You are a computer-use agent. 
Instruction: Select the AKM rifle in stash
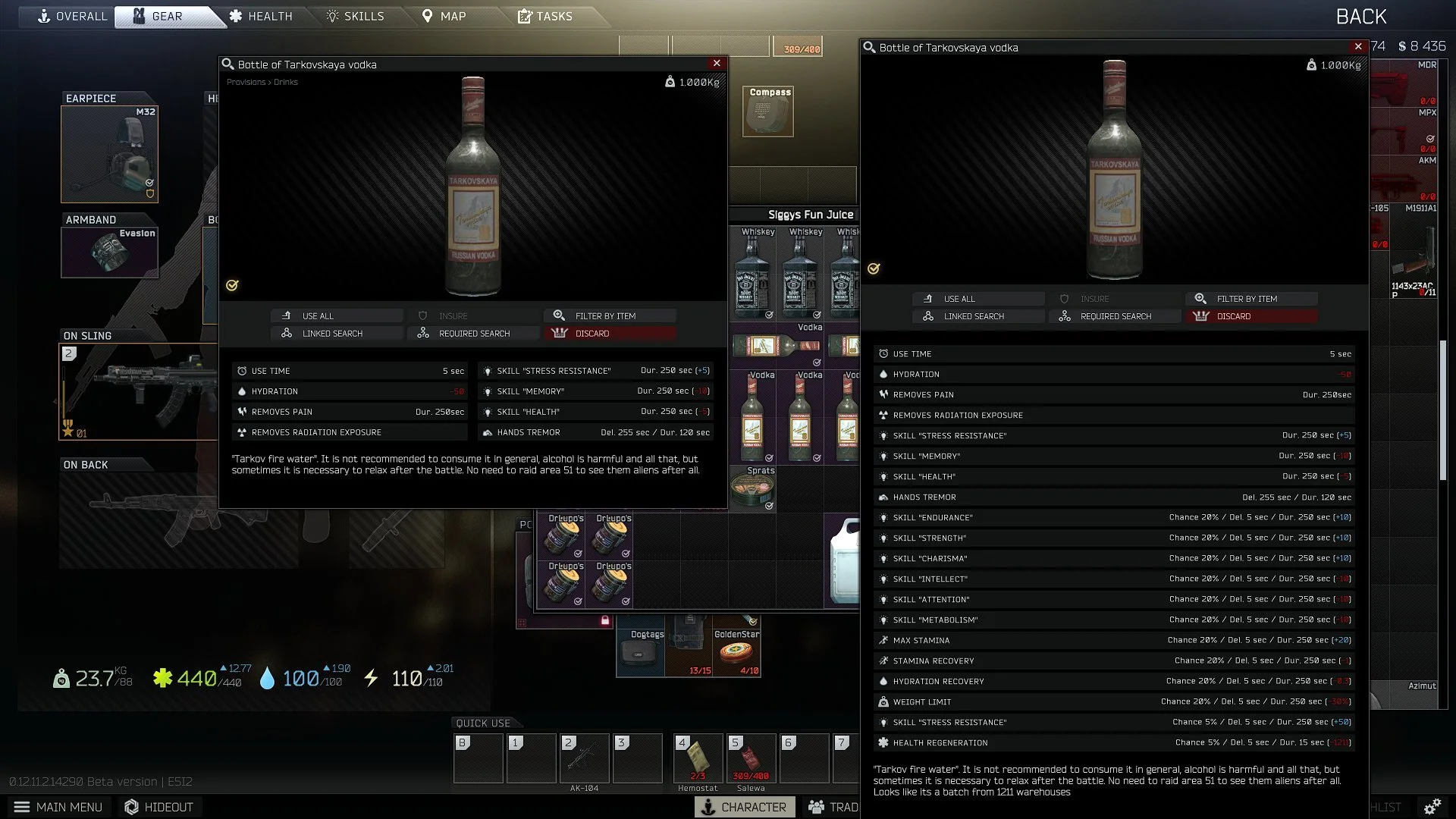tap(1404, 179)
